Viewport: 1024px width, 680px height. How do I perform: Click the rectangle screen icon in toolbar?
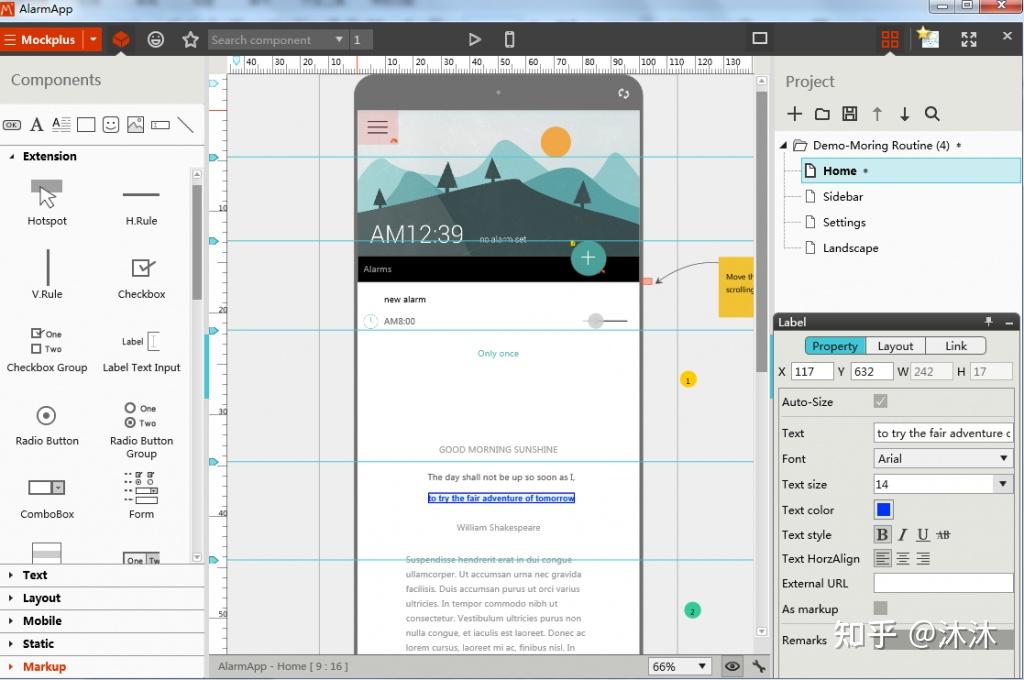pyautogui.click(x=760, y=39)
